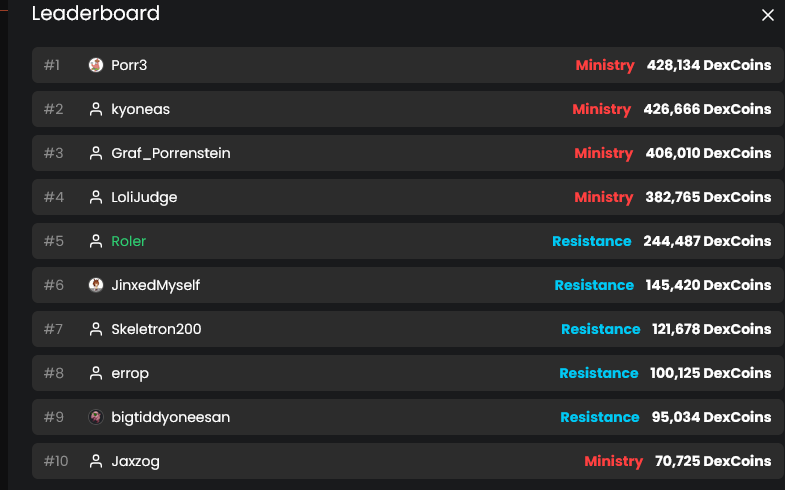This screenshot has height=490, width=785.
Task: Open the Porr3 username link
Action: coord(129,65)
